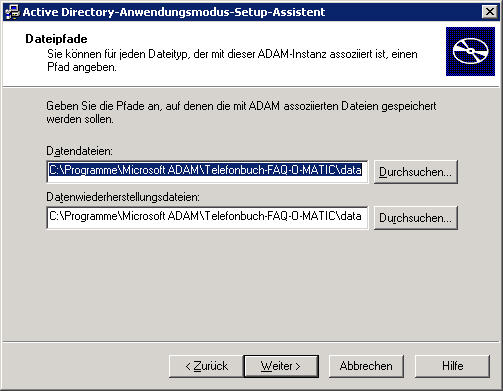The height and width of the screenshot is (391, 503).
Task: Click the Active Directory-Anwendungsmodus title text
Action: coord(174,12)
